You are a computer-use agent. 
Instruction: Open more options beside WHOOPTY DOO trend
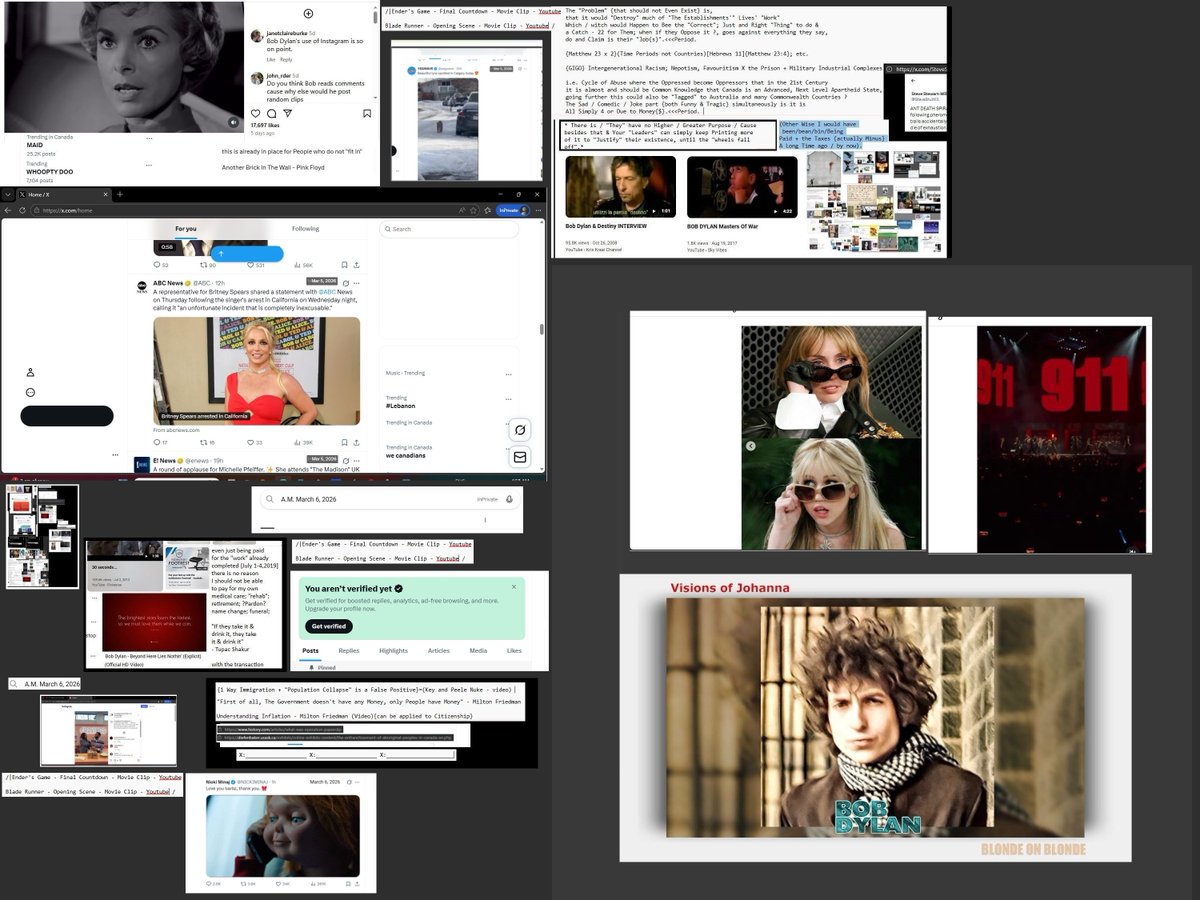148,165
